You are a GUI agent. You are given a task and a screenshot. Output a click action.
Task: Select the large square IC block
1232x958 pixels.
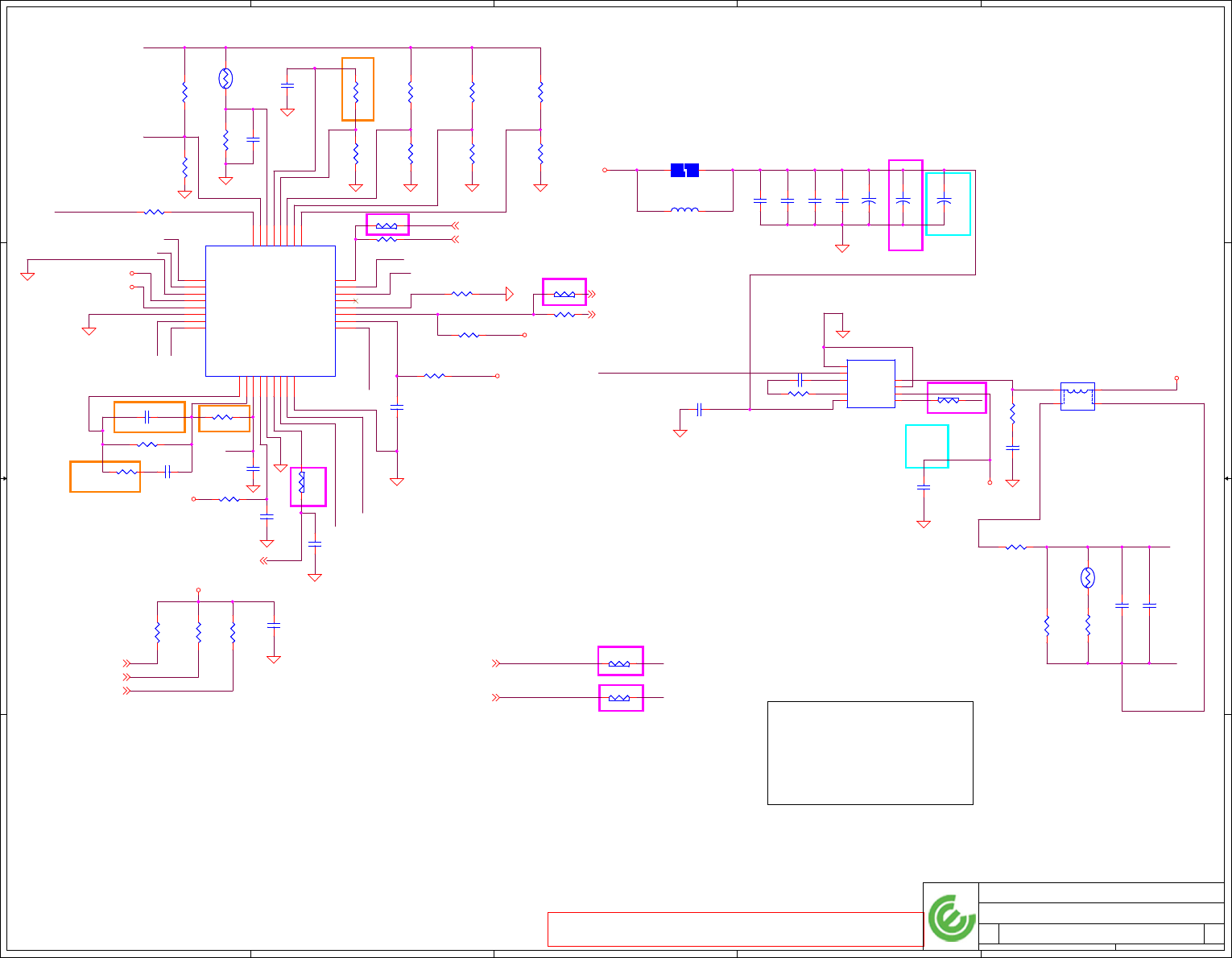[271, 311]
